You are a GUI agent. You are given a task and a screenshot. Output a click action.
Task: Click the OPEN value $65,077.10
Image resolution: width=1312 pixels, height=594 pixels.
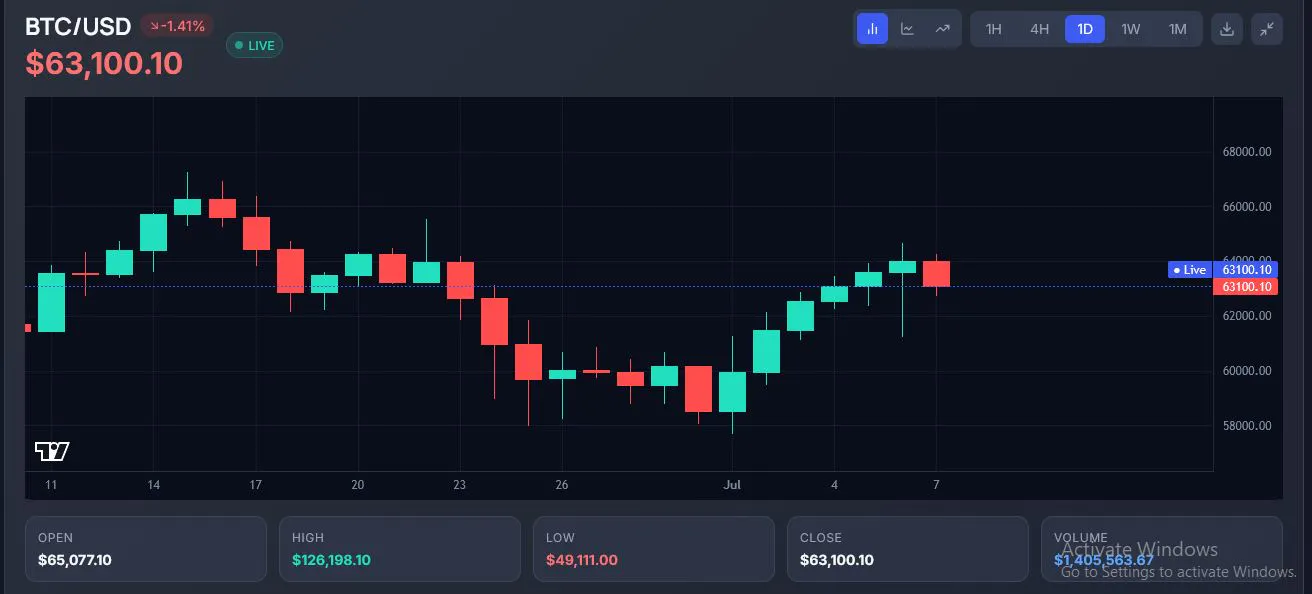[75, 560]
